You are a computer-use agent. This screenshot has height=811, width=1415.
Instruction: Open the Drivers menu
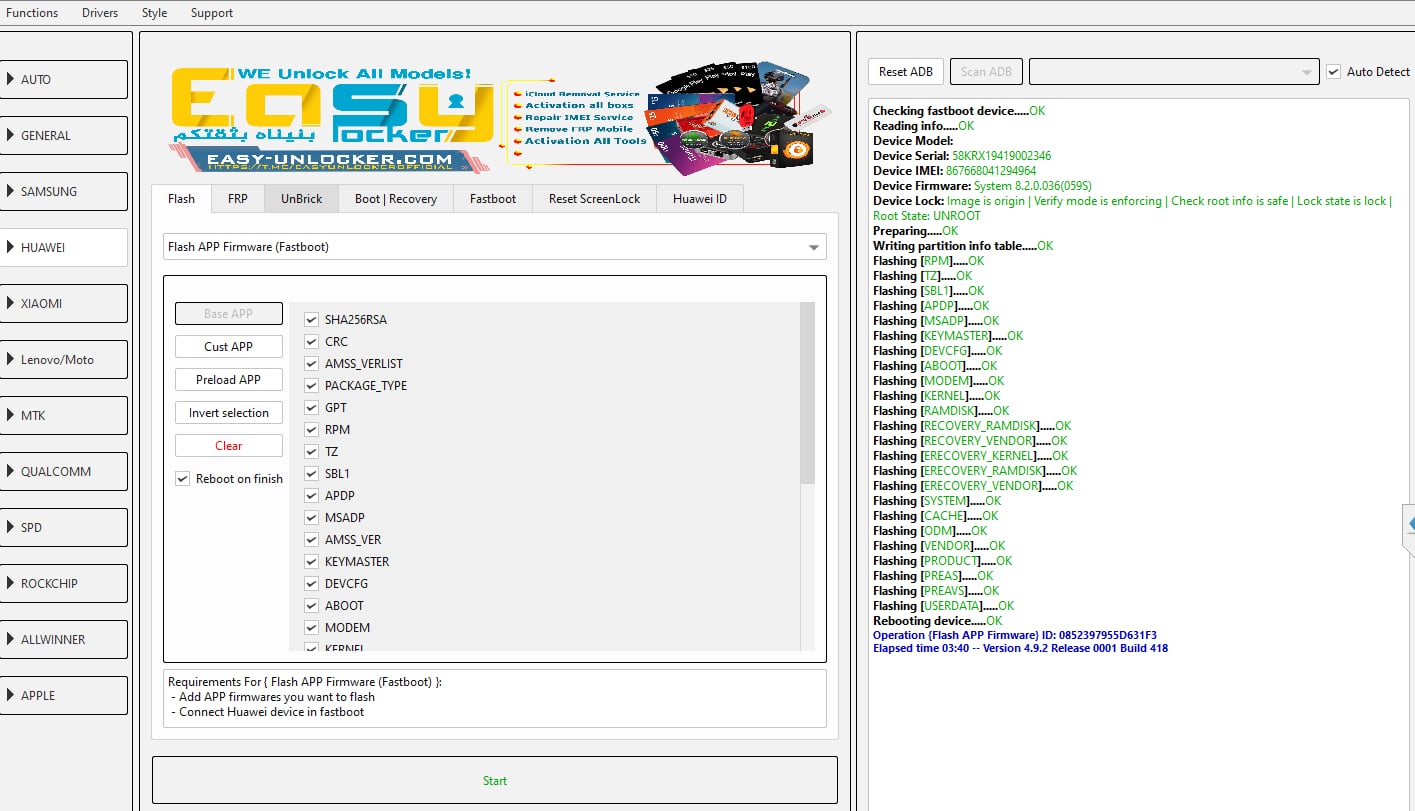[100, 13]
